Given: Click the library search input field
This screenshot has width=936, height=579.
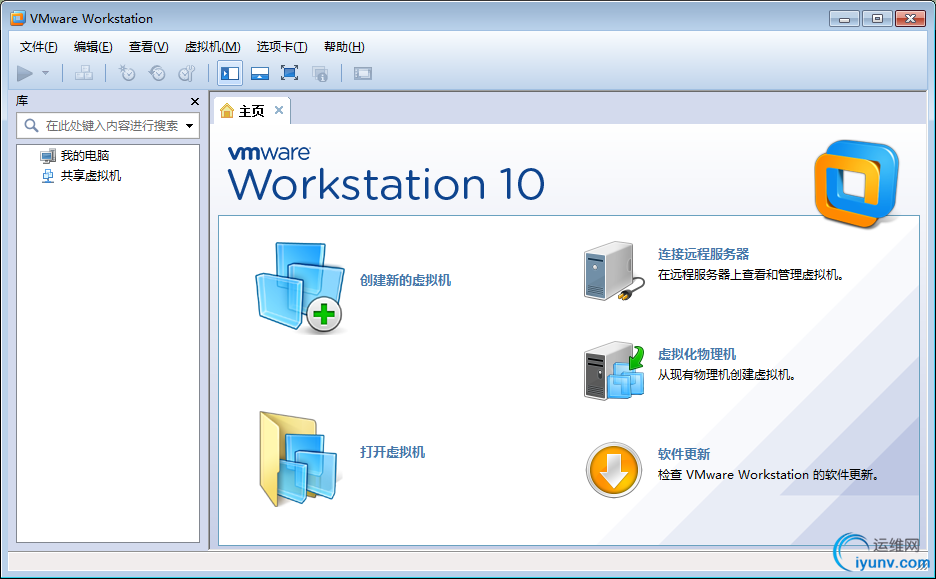Looking at the screenshot, I should (x=108, y=125).
